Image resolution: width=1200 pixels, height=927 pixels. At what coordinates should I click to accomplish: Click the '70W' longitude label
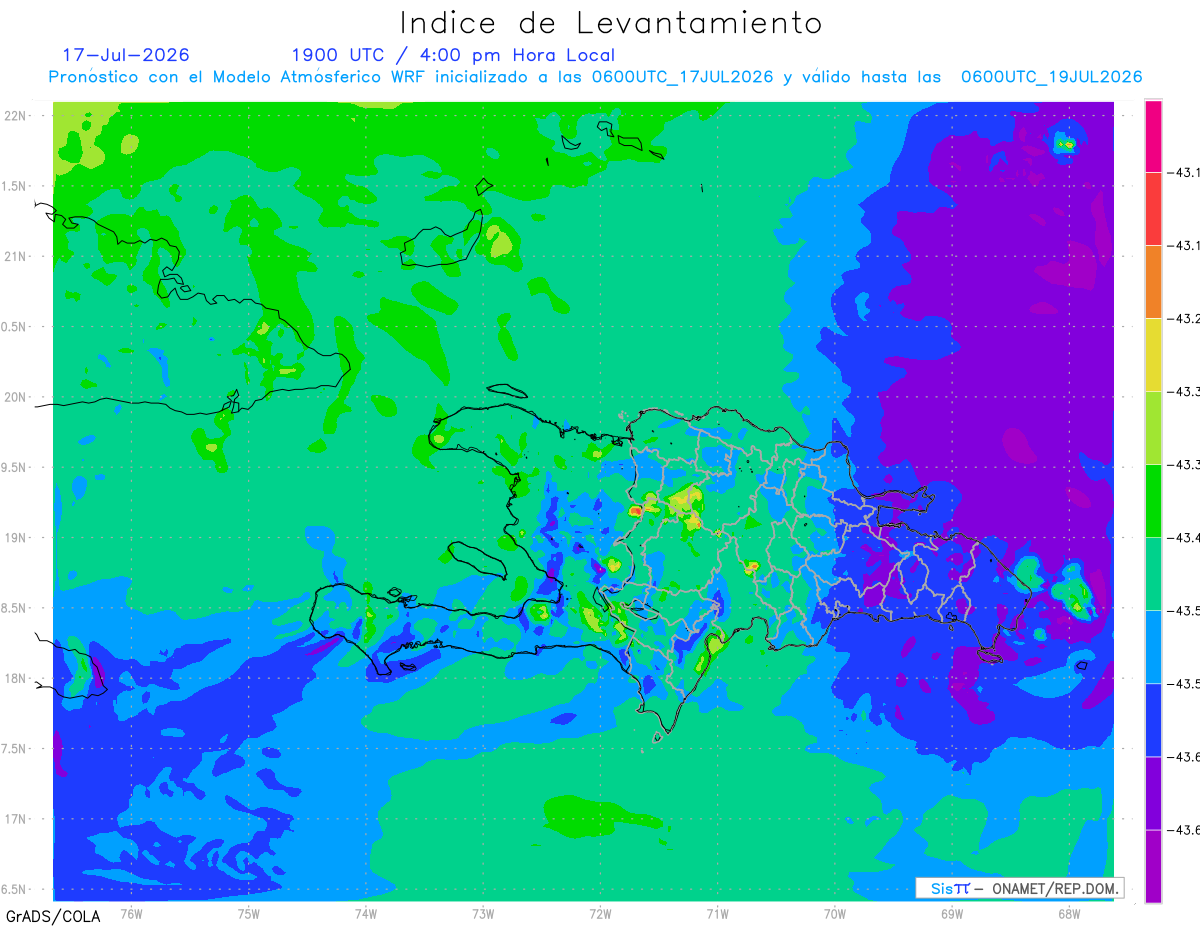click(834, 913)
